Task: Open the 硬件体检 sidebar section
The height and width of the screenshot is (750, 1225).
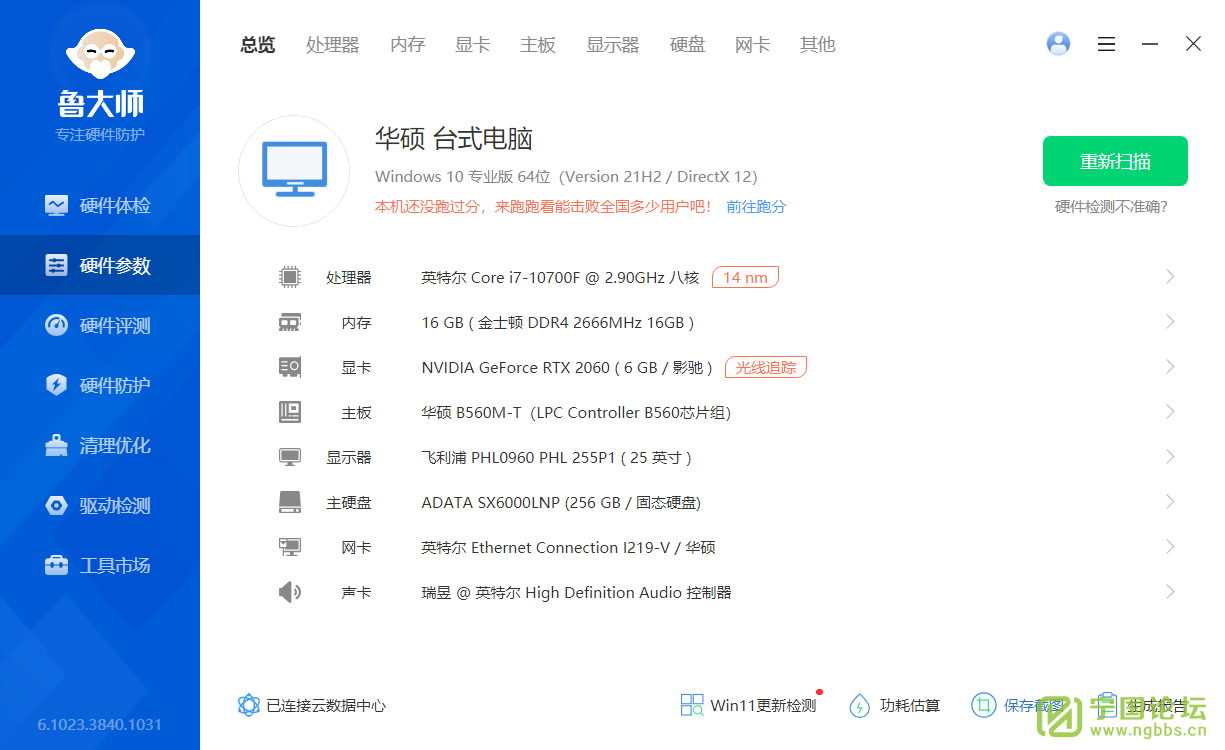Action: coord(100,205)
